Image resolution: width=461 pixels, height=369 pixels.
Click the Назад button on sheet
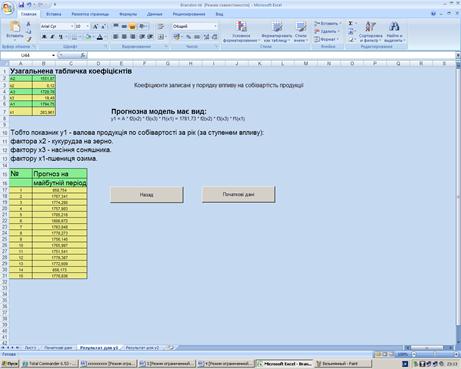point(147,195)
